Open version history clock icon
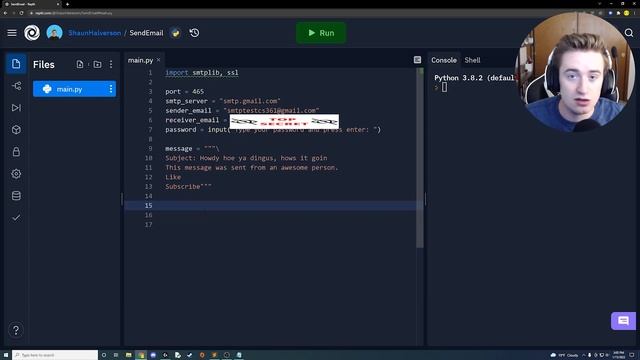The width and height of the screenshot is (640, 360). [194, 33]
